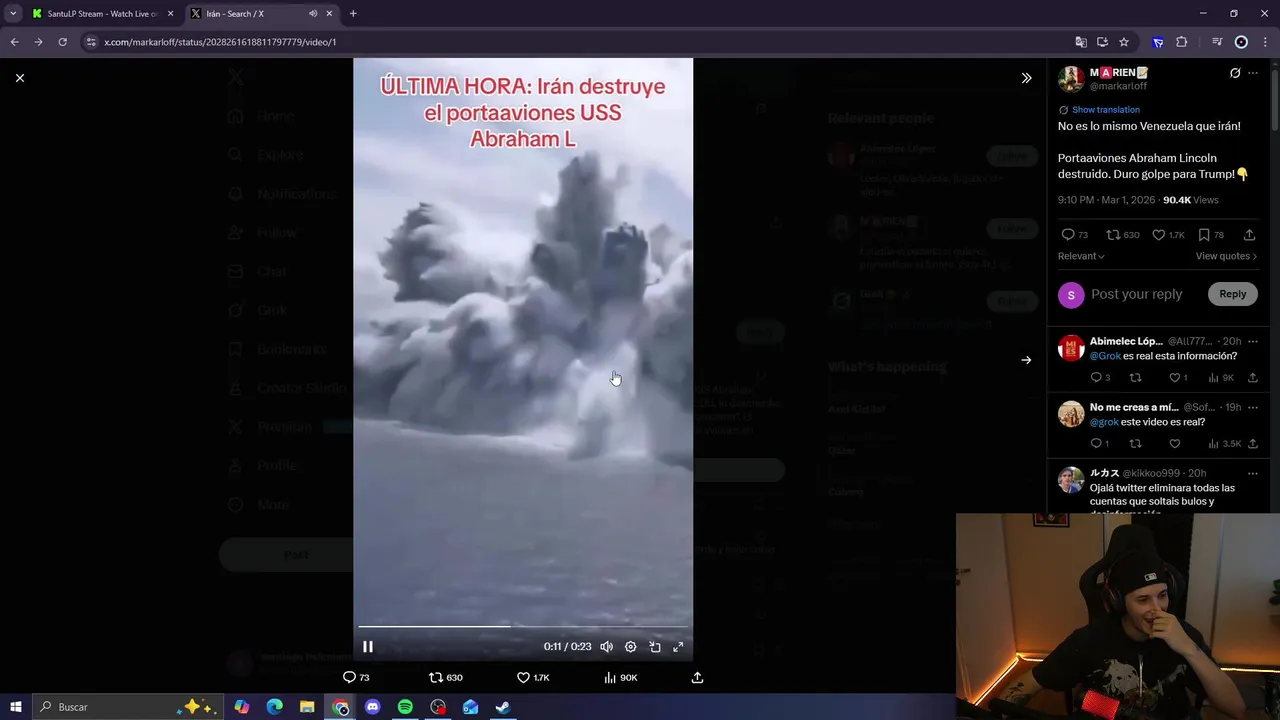Image resolution: width=1280 pixels, height=720 pixels.
Task: Like the "este video es real?" reply
Action: (1175, 444)
